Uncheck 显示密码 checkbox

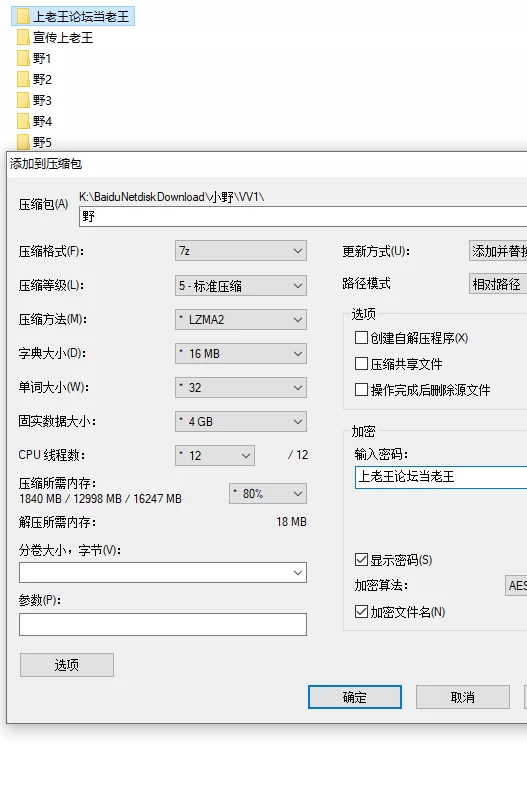coord(361,560)
